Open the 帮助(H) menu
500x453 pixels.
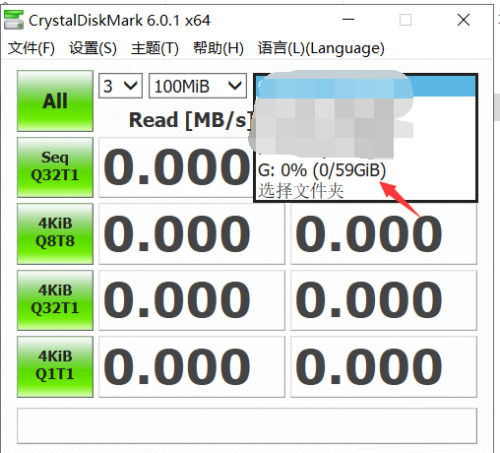click(x=218, y=48)
